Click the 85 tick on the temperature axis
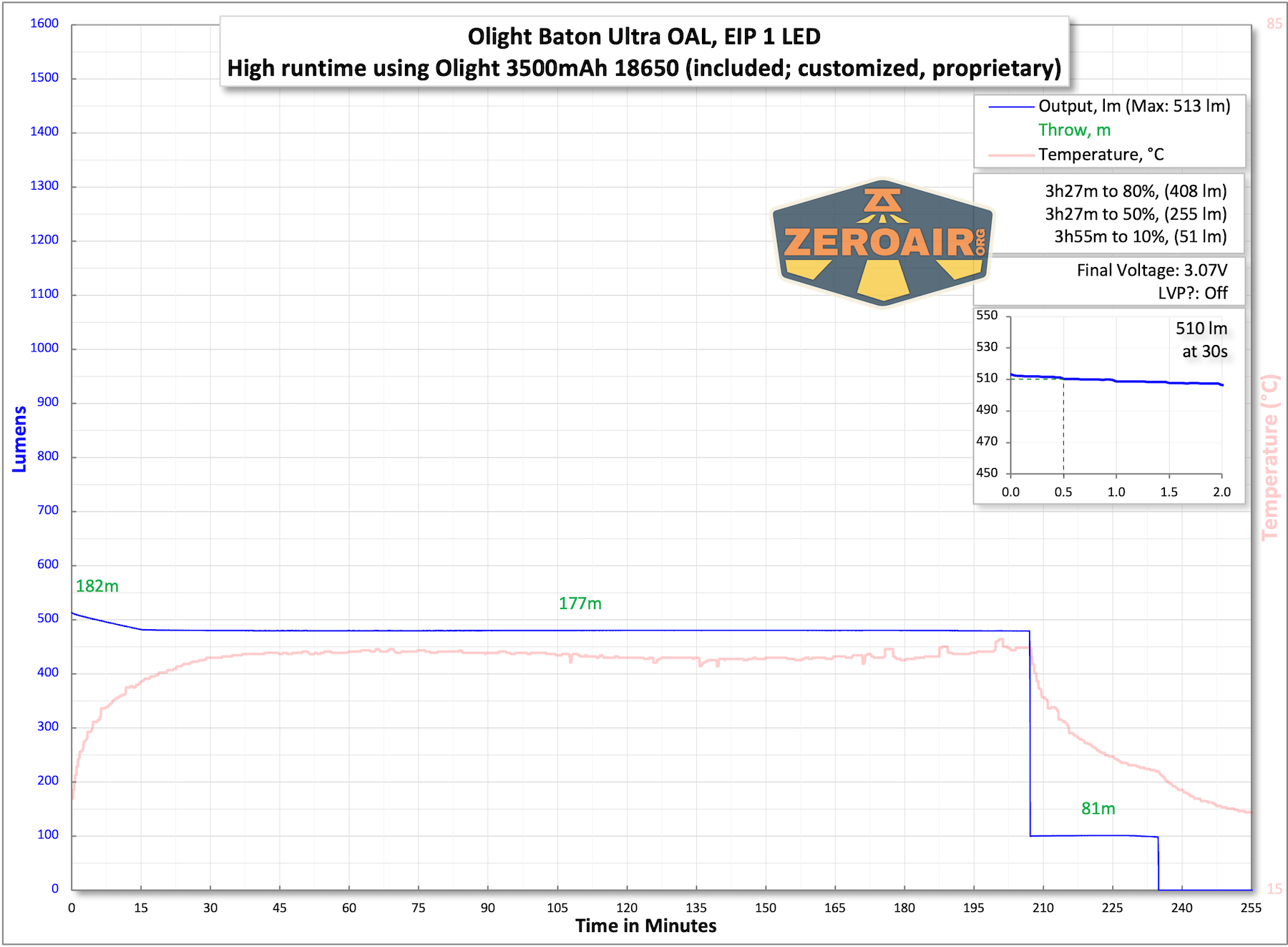Viewport: 1288px width, 947px height. pyautogui.click(x=1274, y=24)
